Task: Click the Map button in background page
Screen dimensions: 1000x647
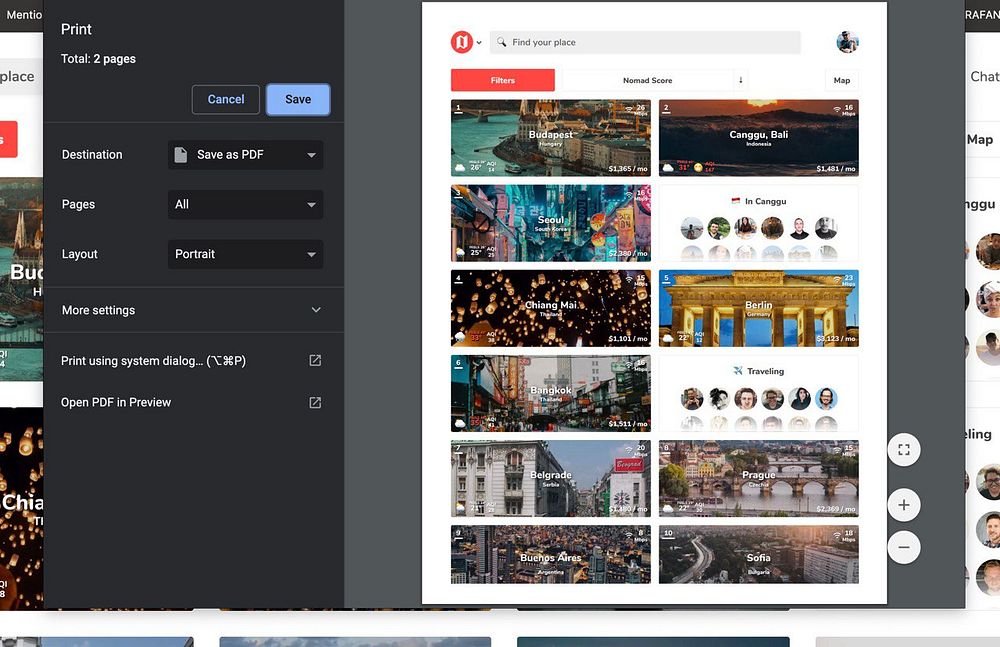Action: (x=980, y=140)
